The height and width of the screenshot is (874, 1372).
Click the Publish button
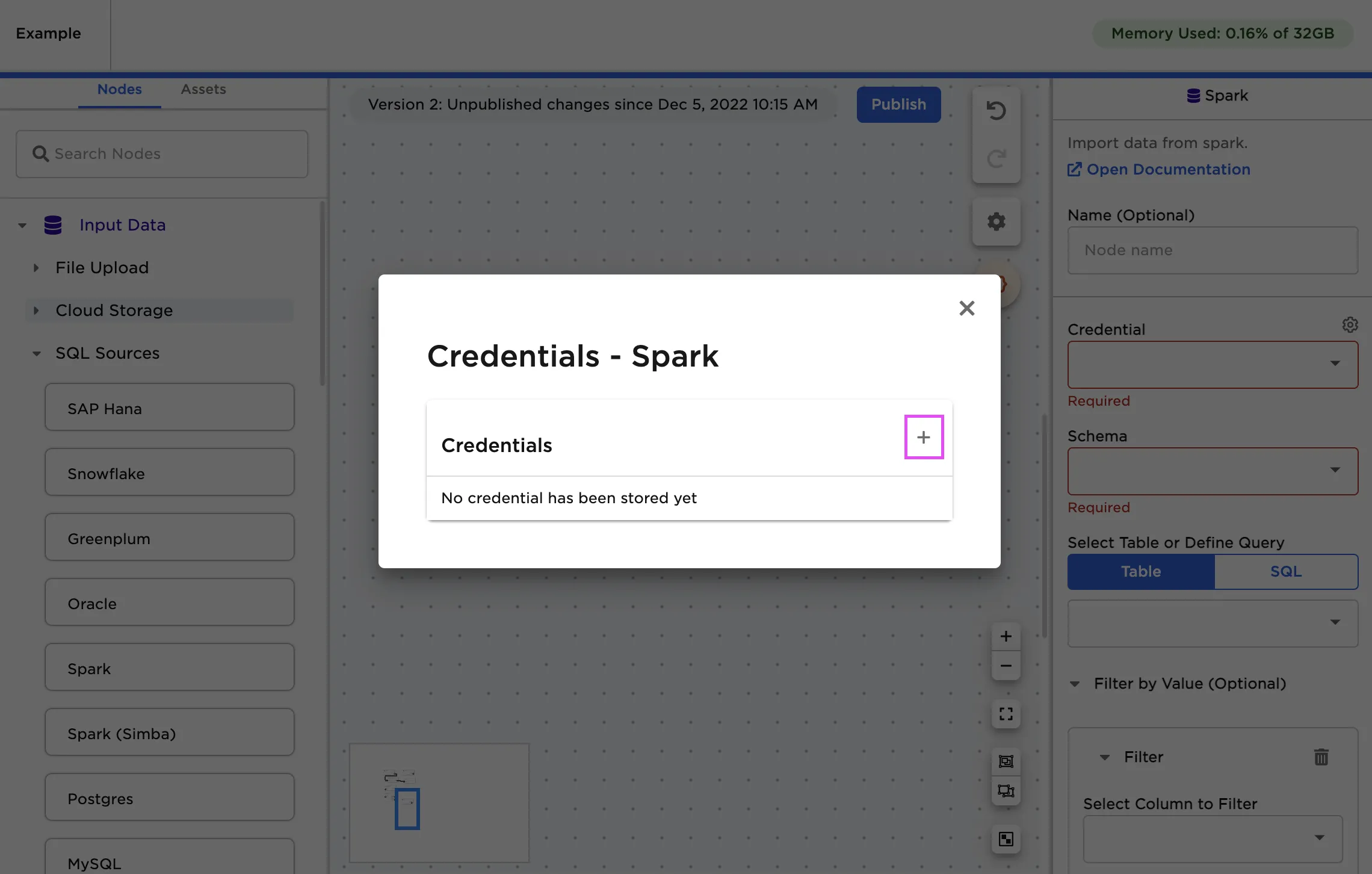(898, 105)
